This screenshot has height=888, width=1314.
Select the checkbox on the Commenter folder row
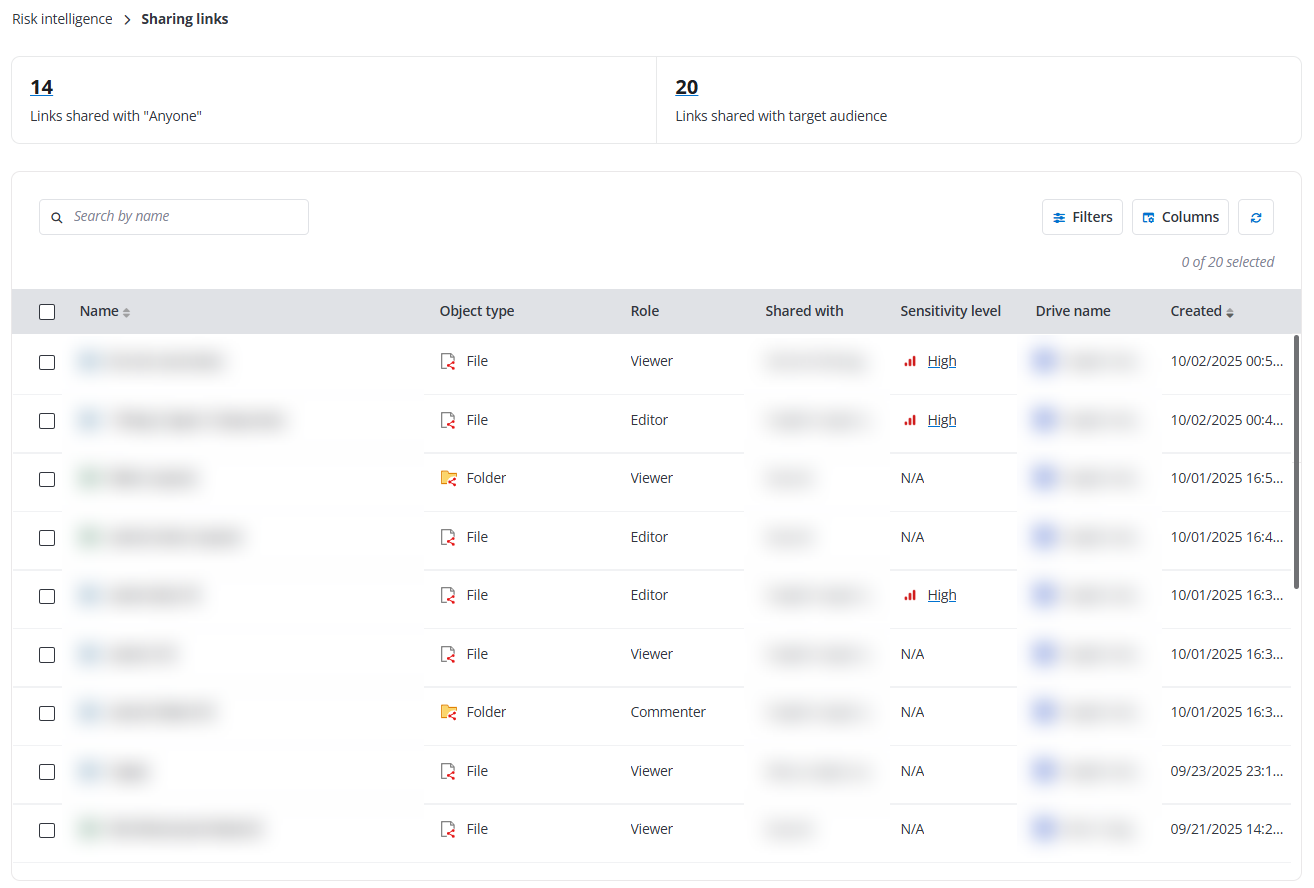tap(47, 713)
